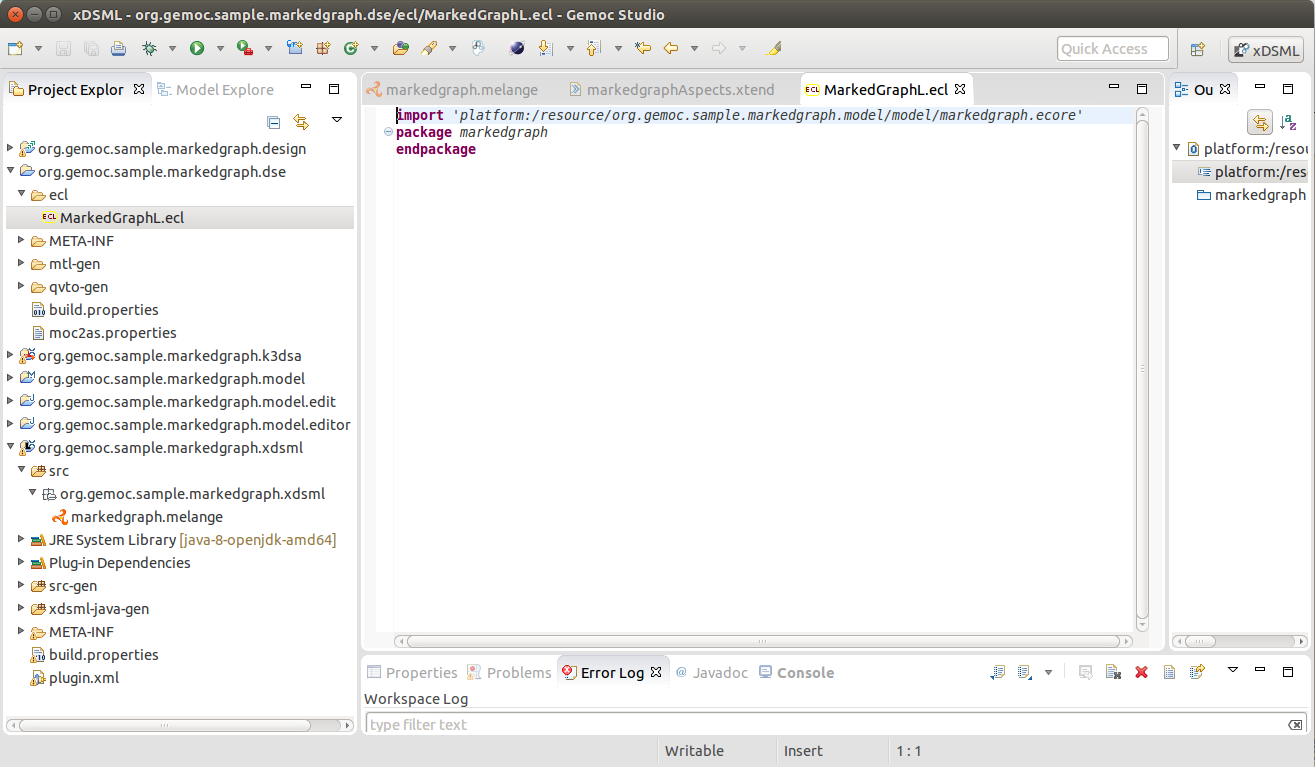Image resolution: width=1315 pixels, height=767 pixels.
Task: Close the MarkedGraphL.ecl editor tab
Action: click(960, 89)
